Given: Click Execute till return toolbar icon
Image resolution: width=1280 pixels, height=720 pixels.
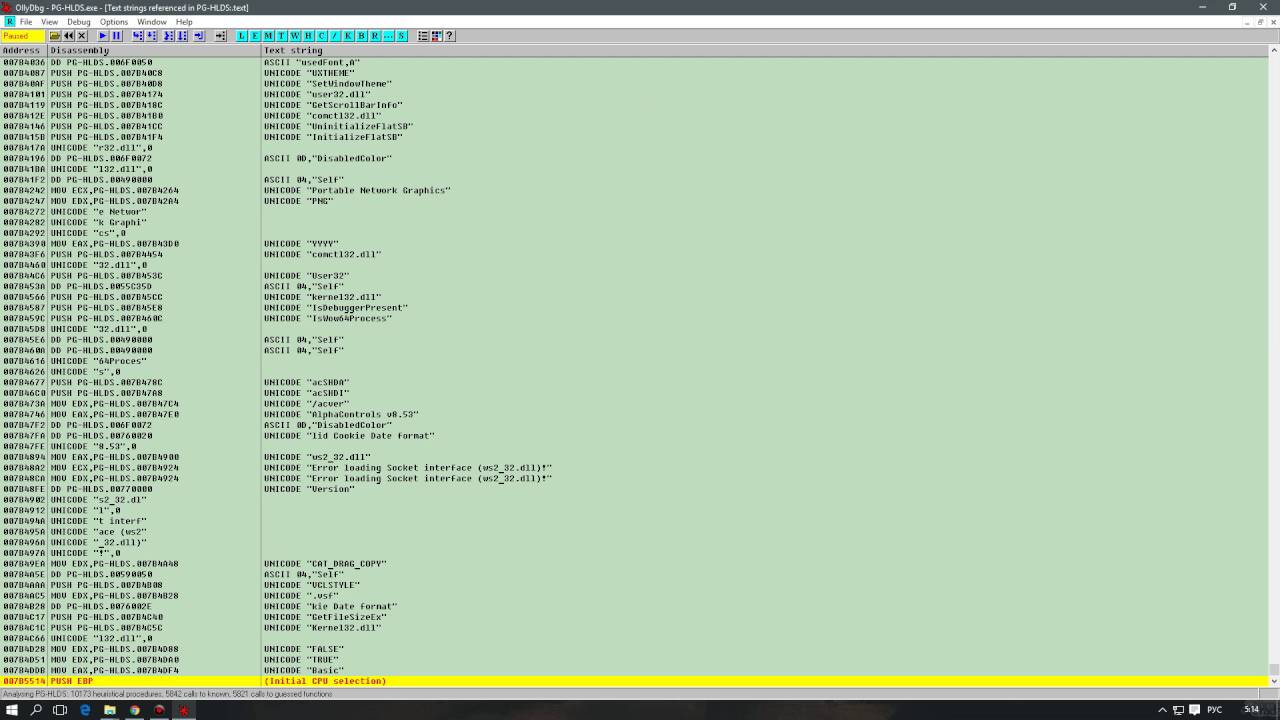Looking at the screenshot, I should 199,35.
